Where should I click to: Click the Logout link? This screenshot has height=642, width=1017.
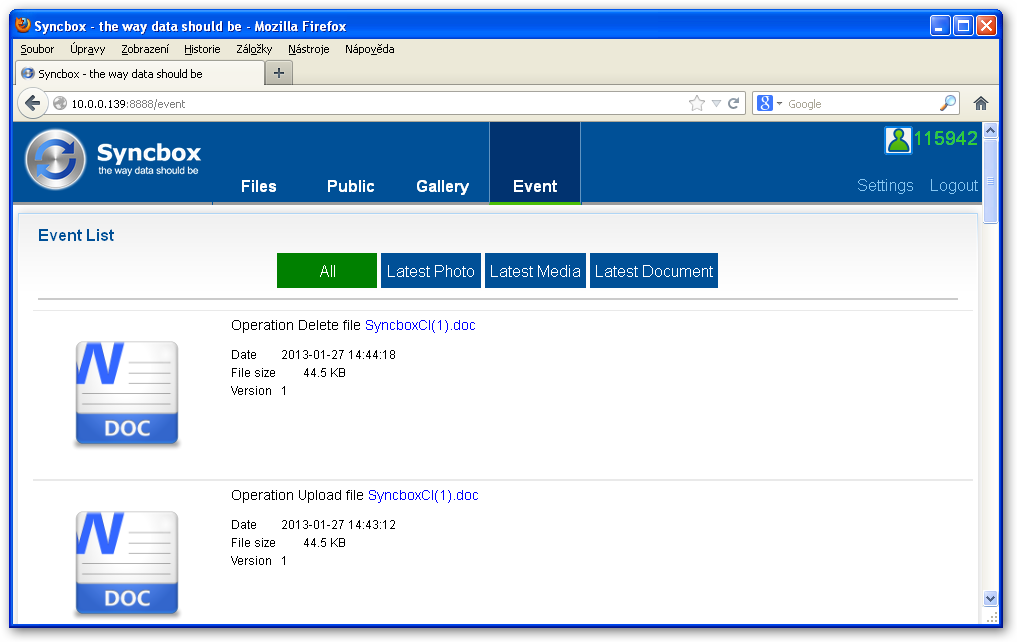point(953,185)
